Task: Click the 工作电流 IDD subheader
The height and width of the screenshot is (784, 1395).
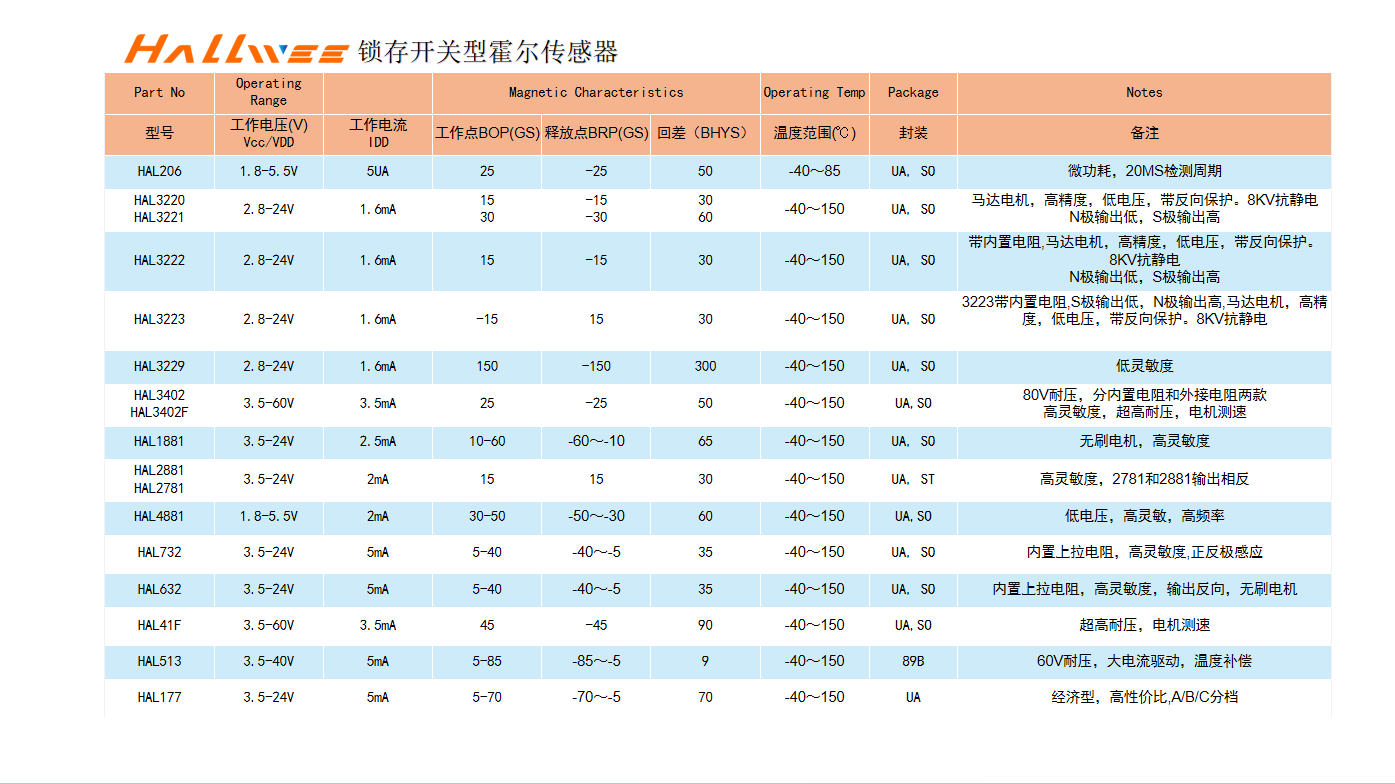Action: click(378, 133)
